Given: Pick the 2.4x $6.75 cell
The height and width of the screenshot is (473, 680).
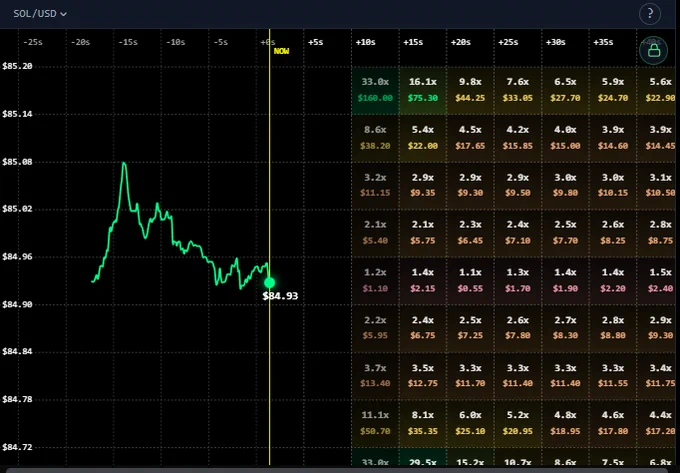Looking at the screenshot, I should pos(423,328).
